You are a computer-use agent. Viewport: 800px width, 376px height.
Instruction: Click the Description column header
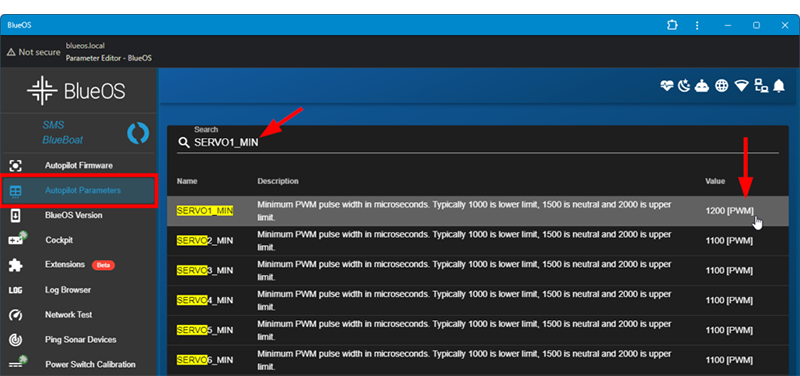(x=278, y=181)
